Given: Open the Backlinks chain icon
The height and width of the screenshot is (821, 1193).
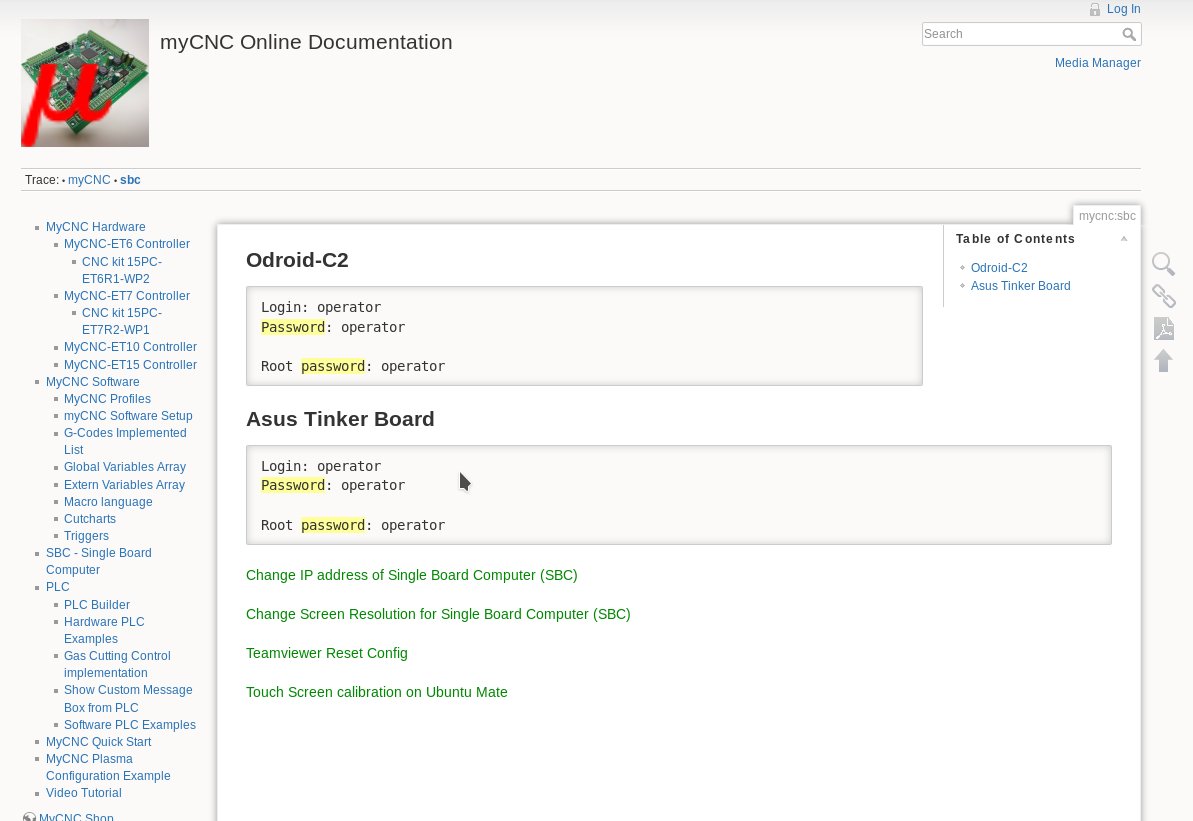Looking at the screenshot, I should [x=1163, y=296].
